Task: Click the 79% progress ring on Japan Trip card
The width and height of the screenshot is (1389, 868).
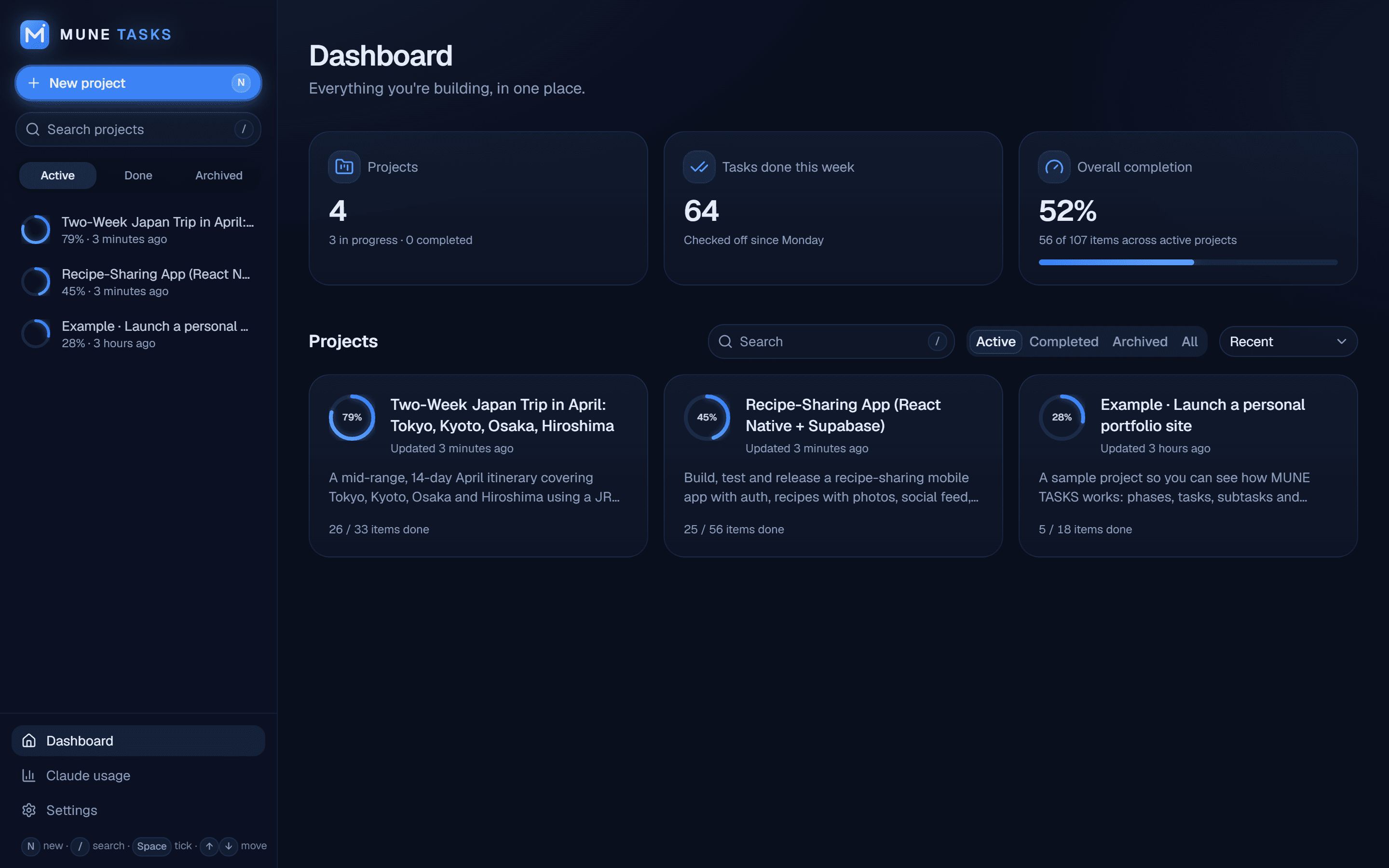Action: [x=352, y=417]
